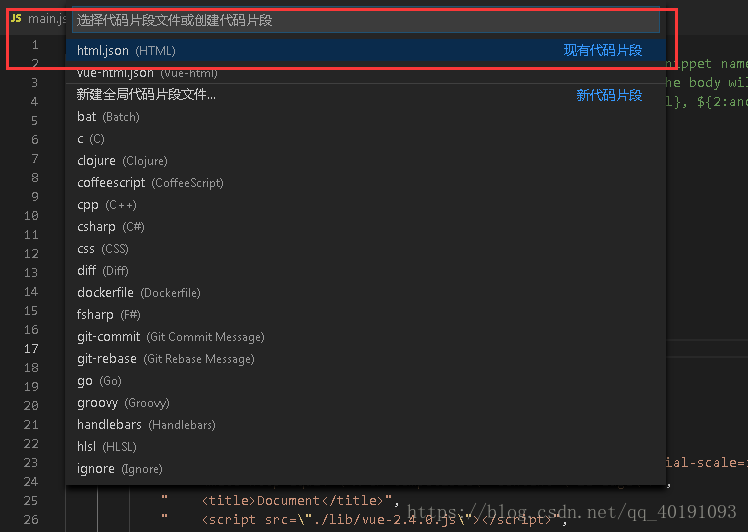Select bat (Batch) language entry

pos(365,116)
